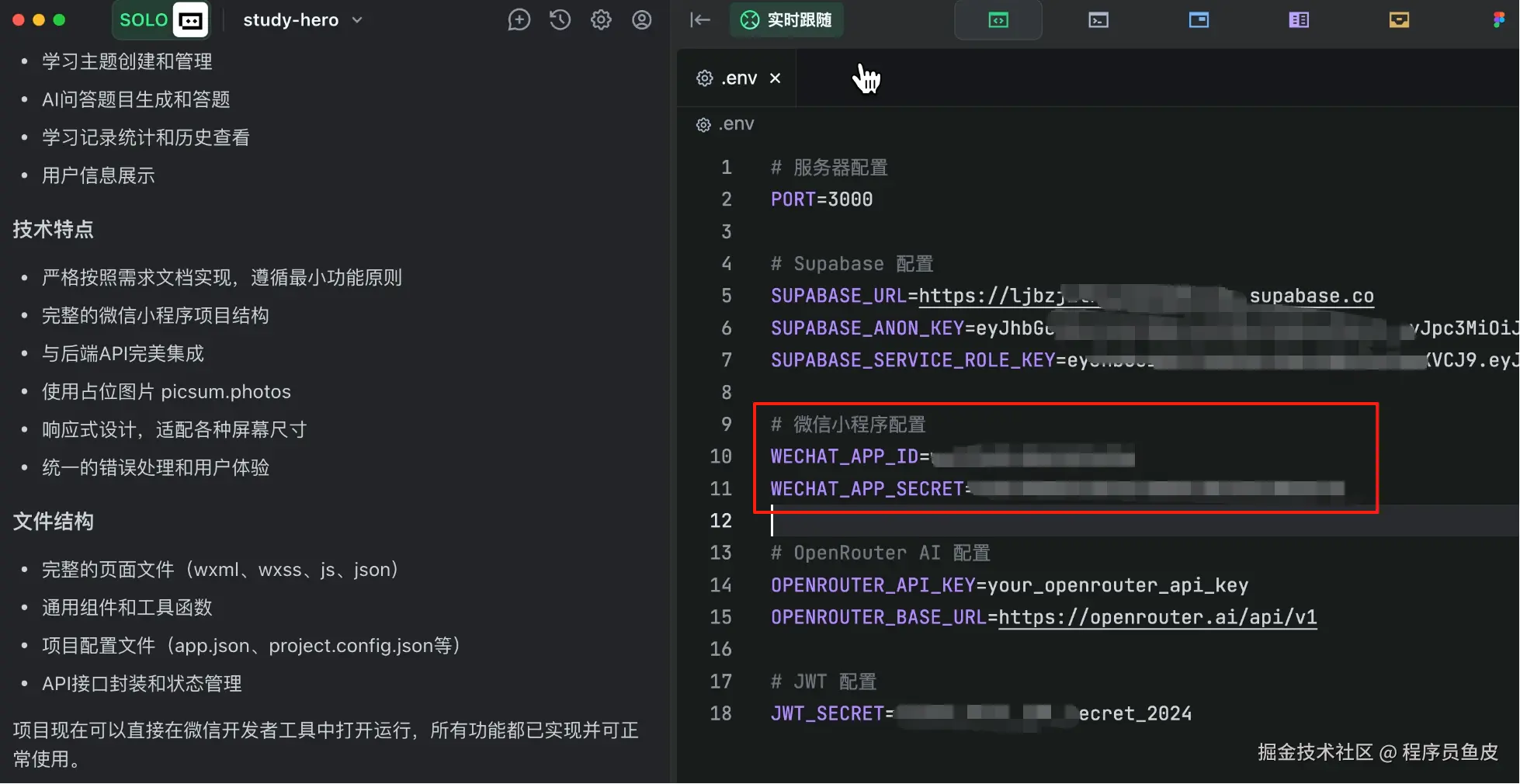
Task: Click the SUPABASE_SERVICE_ROLE_KEY variable name
Action: [x=913, y=360]
